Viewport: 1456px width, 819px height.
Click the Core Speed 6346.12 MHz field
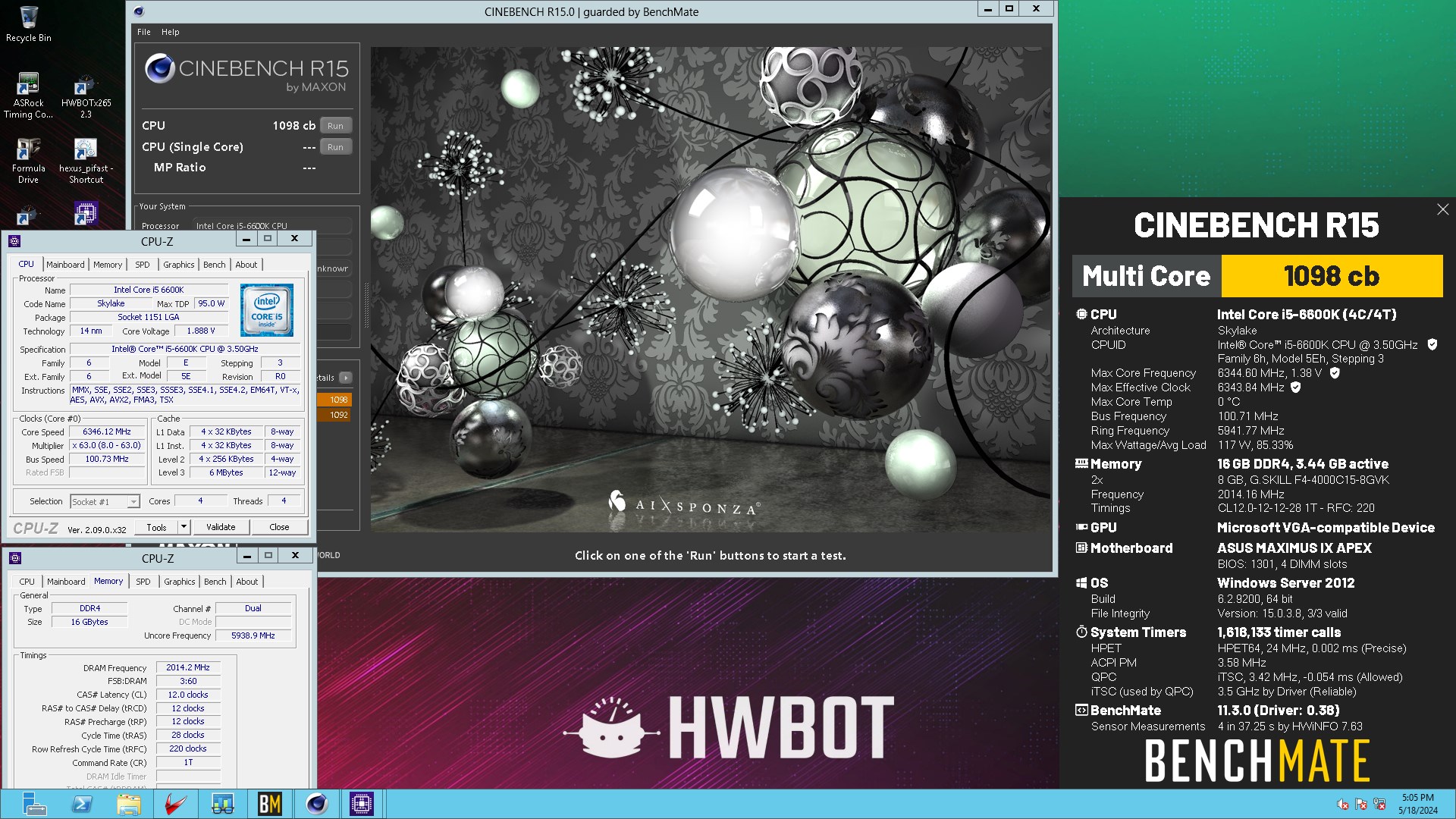[107, 431]
